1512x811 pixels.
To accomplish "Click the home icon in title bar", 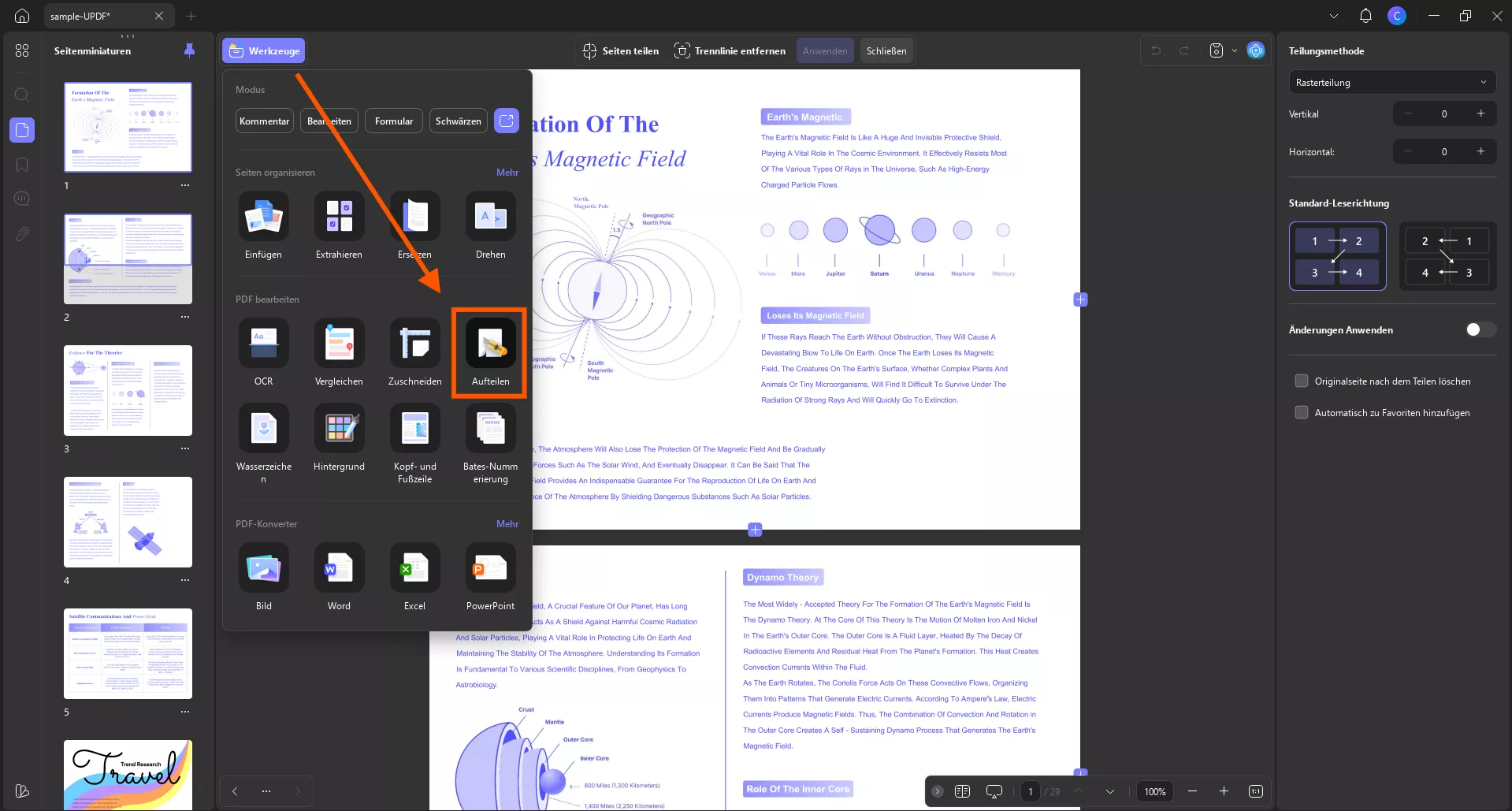I will 22,16.
